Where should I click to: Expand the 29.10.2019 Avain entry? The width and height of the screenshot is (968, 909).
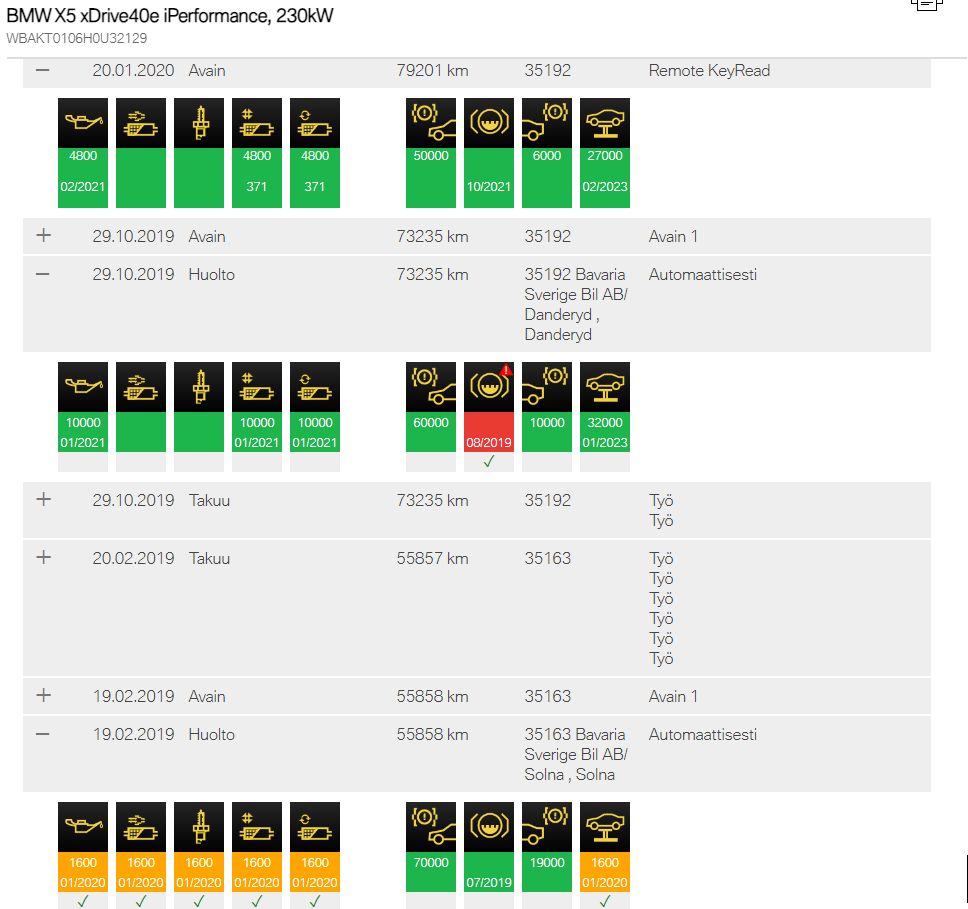[x=43, y=235]
